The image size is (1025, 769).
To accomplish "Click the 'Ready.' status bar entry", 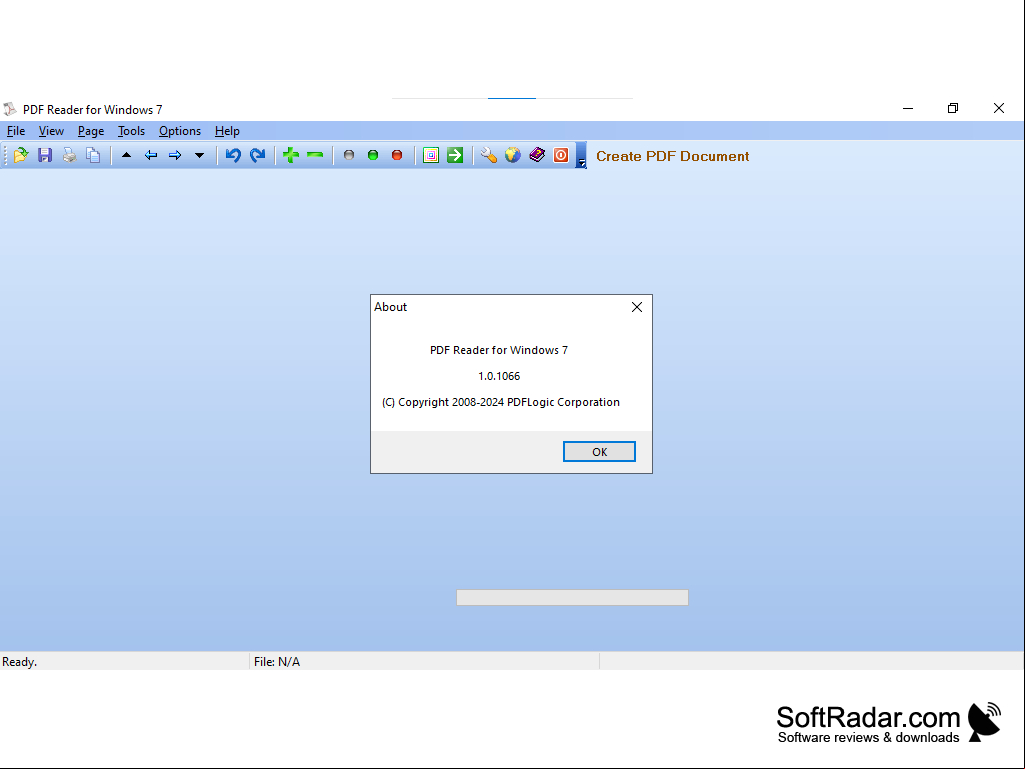I will pyautogui.click(x=20, y=662).
